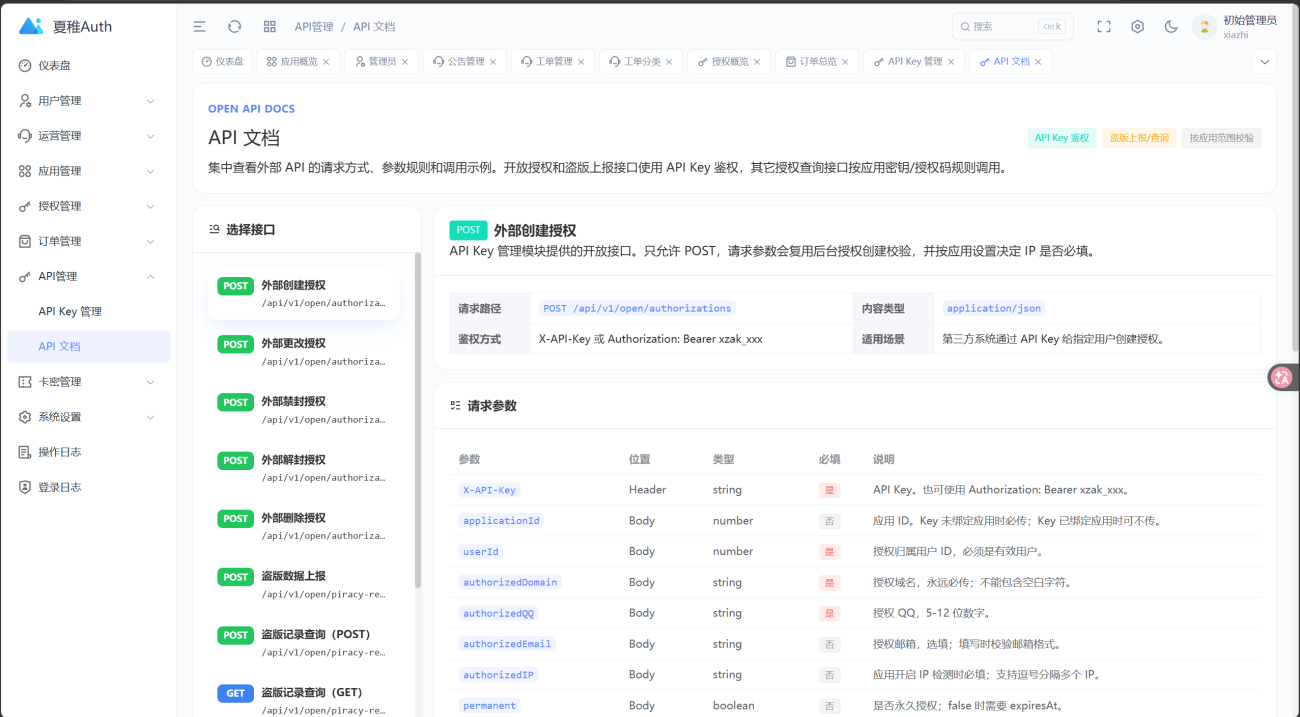Open API Key 管理 in sidebar
This screenshot has width=1300, height=717.
coord(88,312)
